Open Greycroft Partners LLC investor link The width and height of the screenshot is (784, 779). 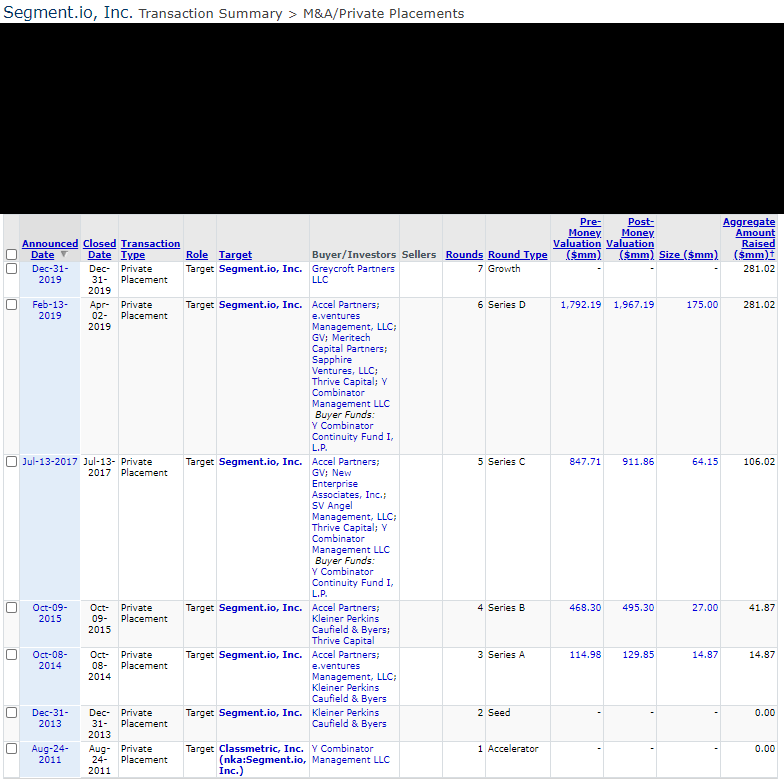[x=353, y=274]
